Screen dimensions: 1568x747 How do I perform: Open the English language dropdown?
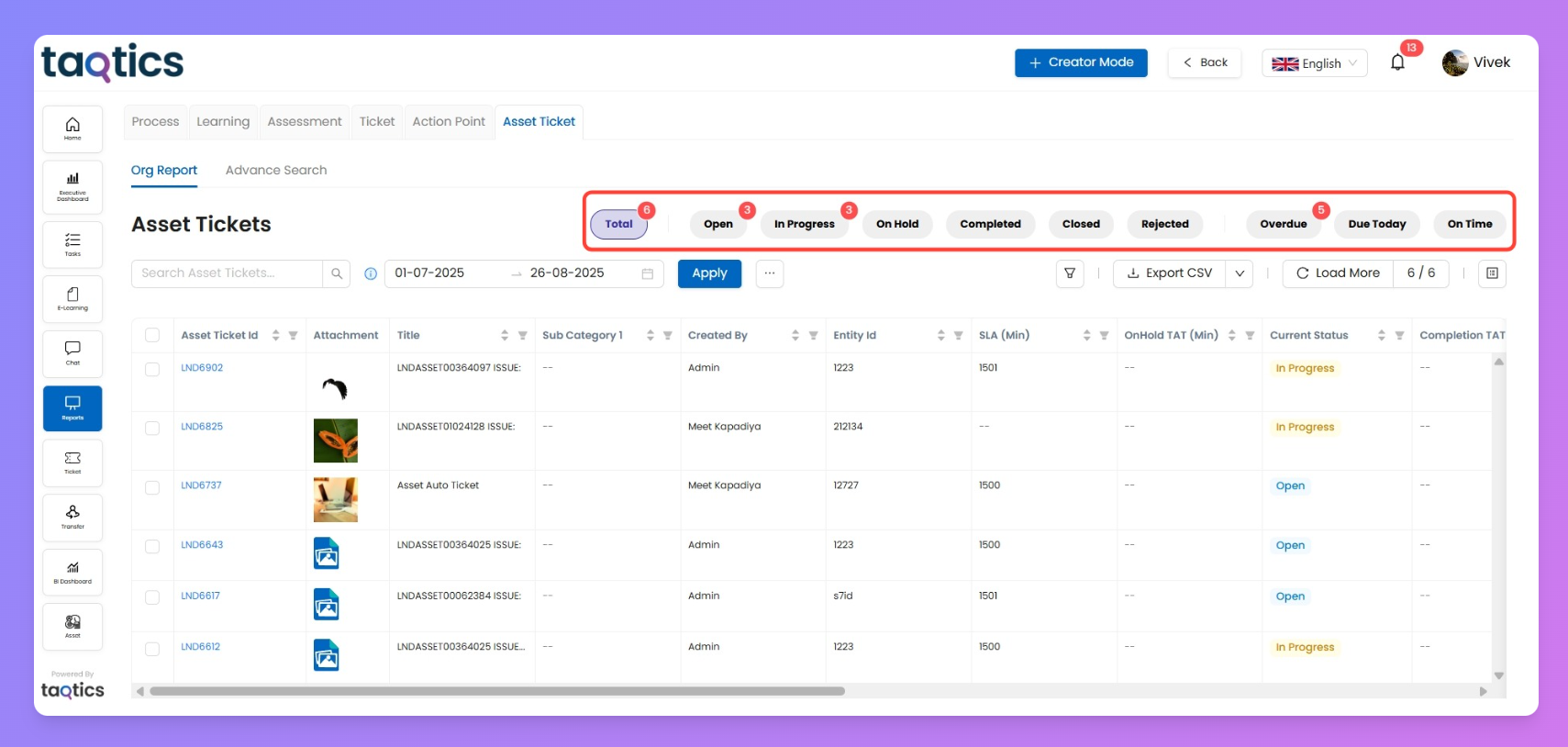(1314, 63)
